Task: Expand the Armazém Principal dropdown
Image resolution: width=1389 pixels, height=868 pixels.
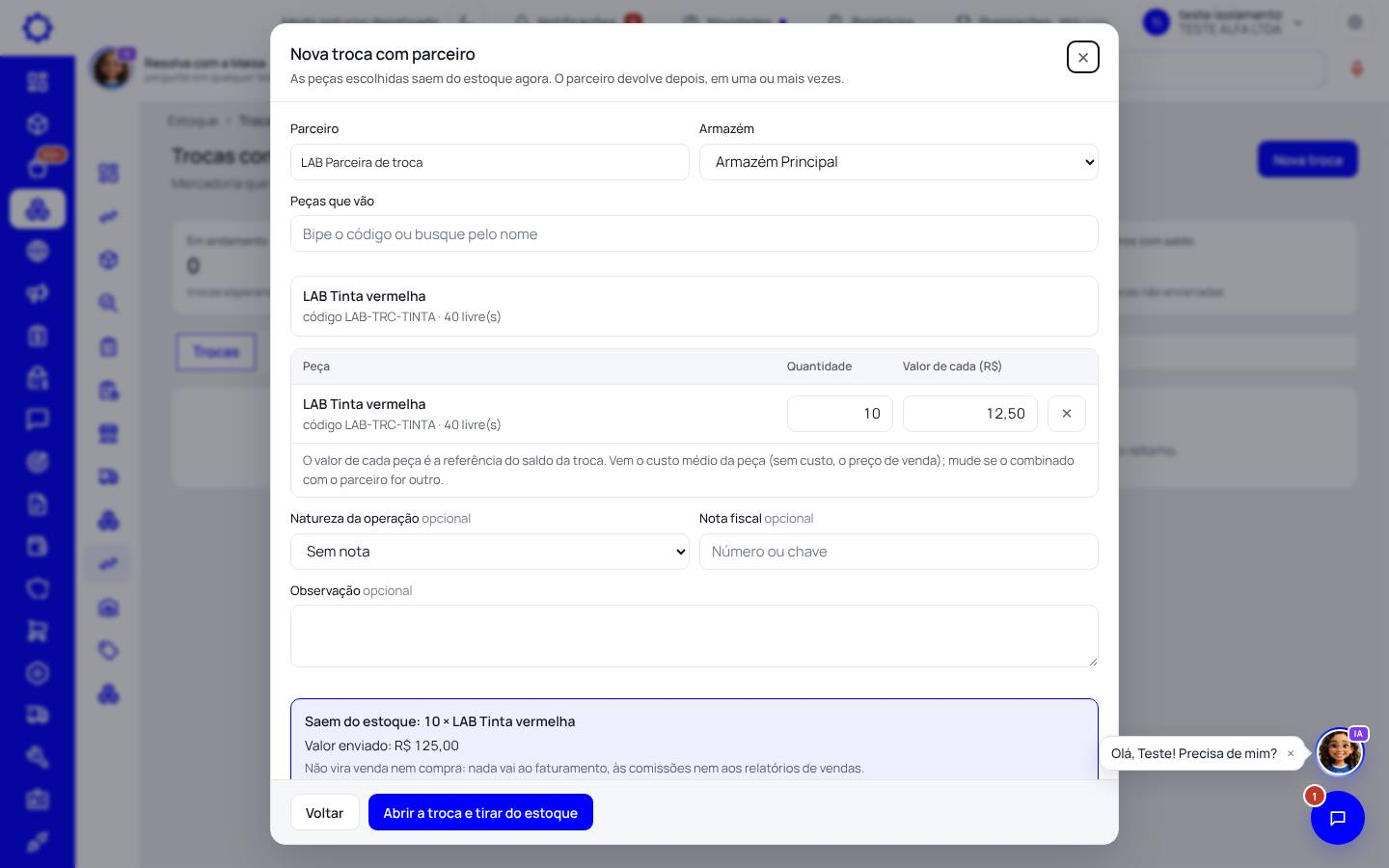Action: [898, 162]
